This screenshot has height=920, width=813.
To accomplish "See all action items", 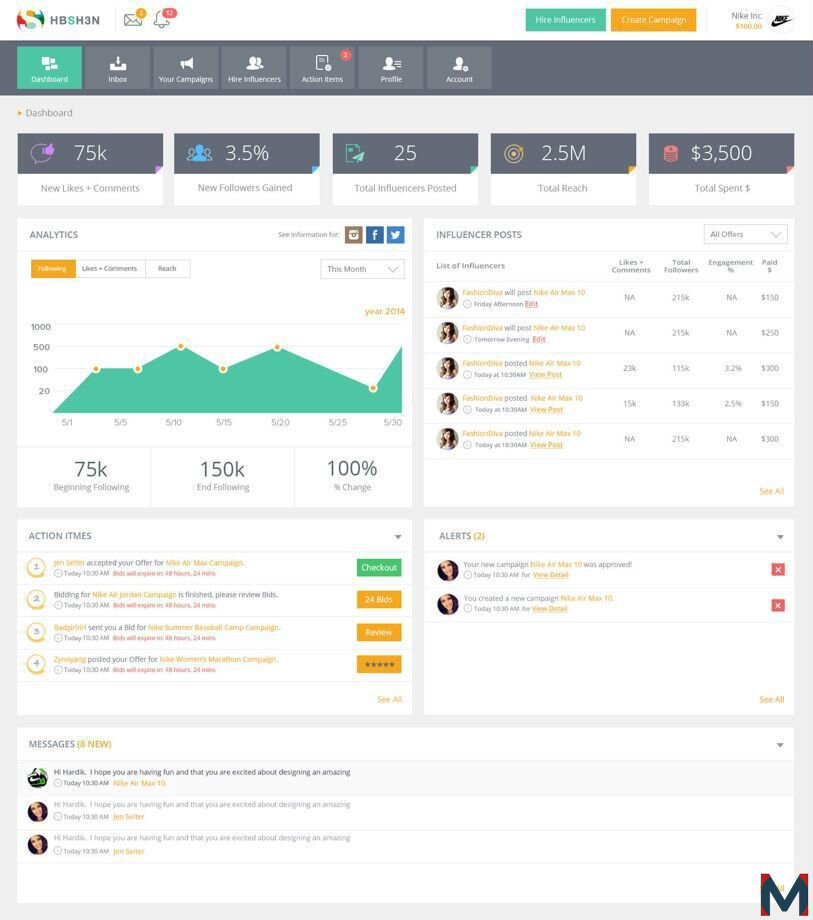I will point(389,699).
